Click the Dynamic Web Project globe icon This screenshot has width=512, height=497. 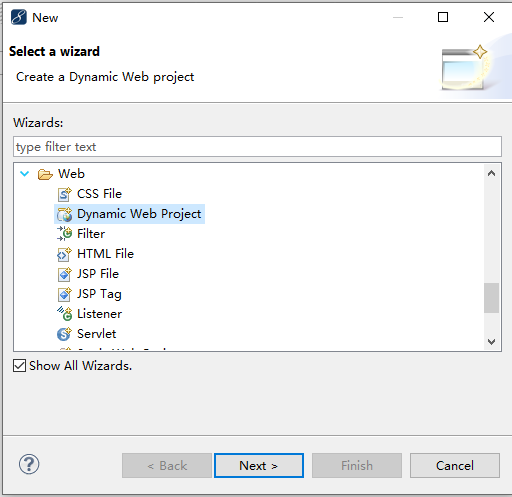point(64,214)
